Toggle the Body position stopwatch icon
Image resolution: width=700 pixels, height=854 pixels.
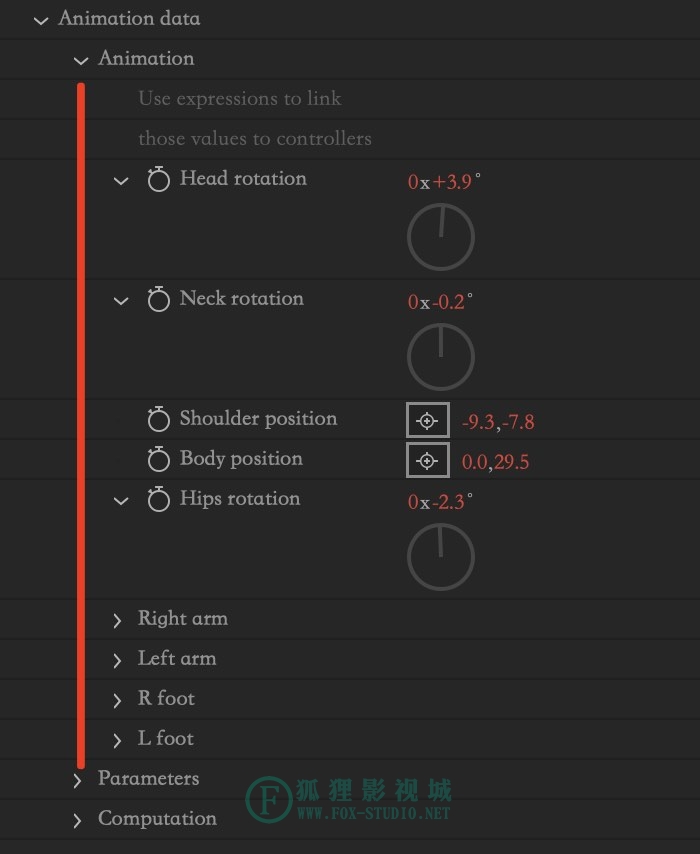point(159,459)
